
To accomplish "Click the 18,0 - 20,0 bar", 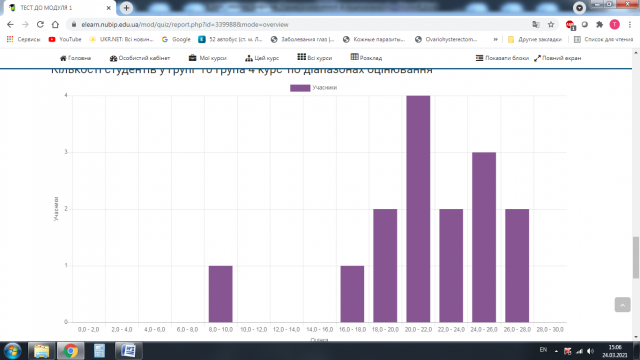I will (385, 266).
